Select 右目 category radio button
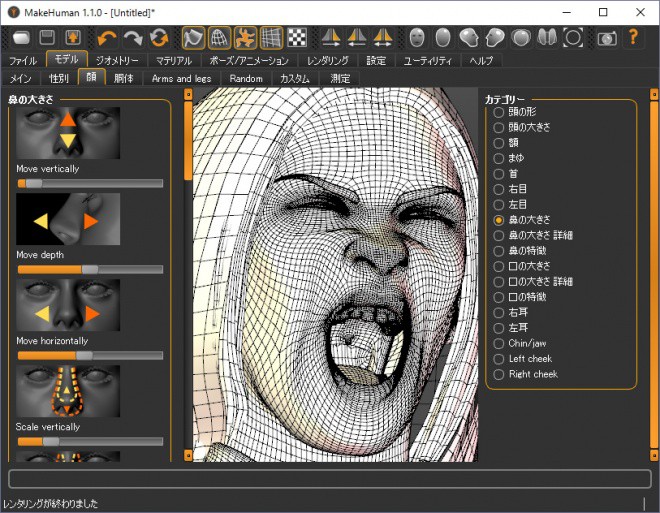The image size is (660, 513). pyautogui.click(x=499, y=189)
